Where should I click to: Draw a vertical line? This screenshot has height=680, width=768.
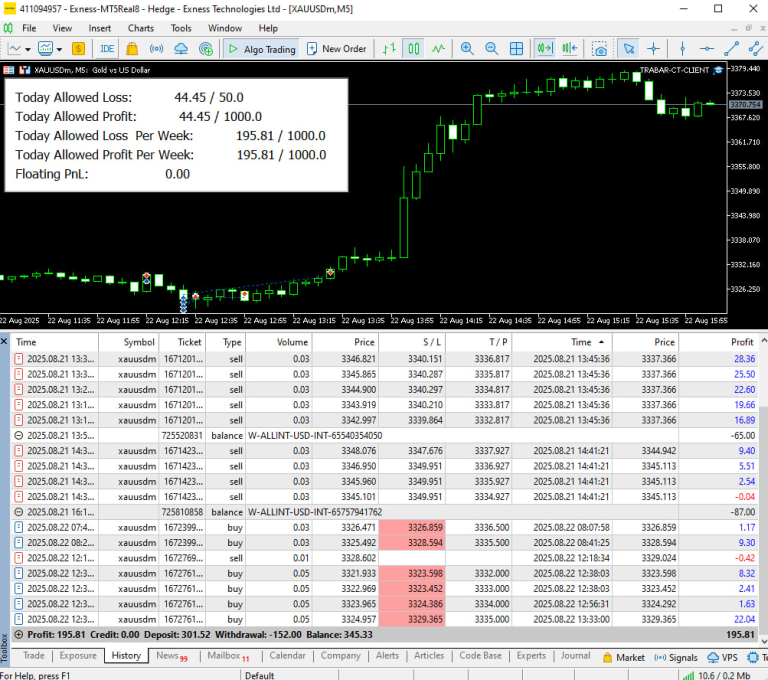tap(682, 49)
